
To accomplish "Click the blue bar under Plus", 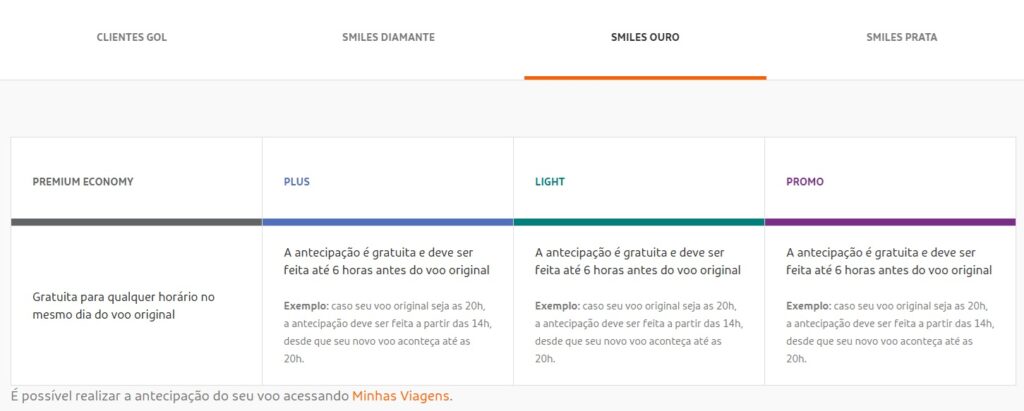I will click(x=388, y=222).
